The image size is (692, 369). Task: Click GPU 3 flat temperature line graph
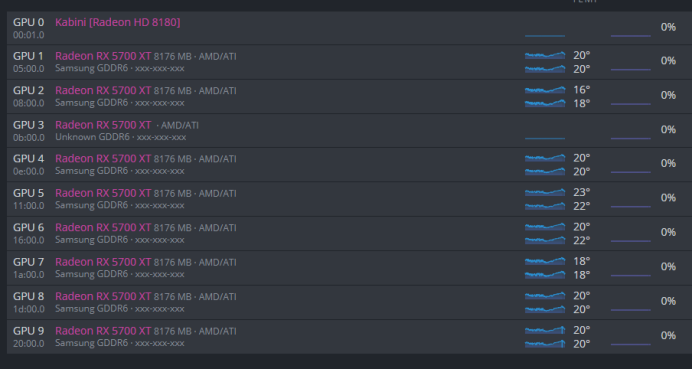click(x=545, y=138)
